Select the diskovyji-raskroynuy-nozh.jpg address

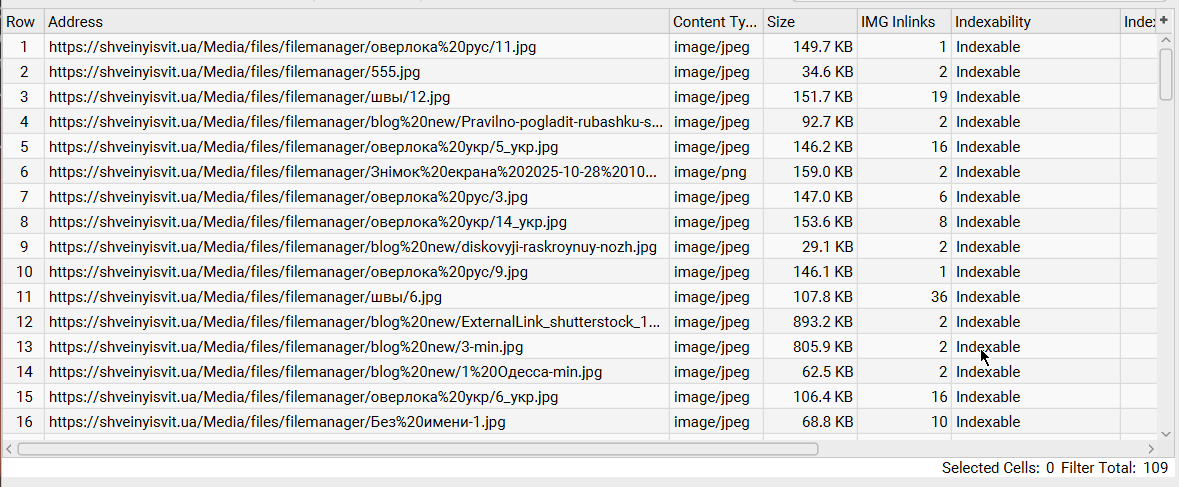coord(352,247)
